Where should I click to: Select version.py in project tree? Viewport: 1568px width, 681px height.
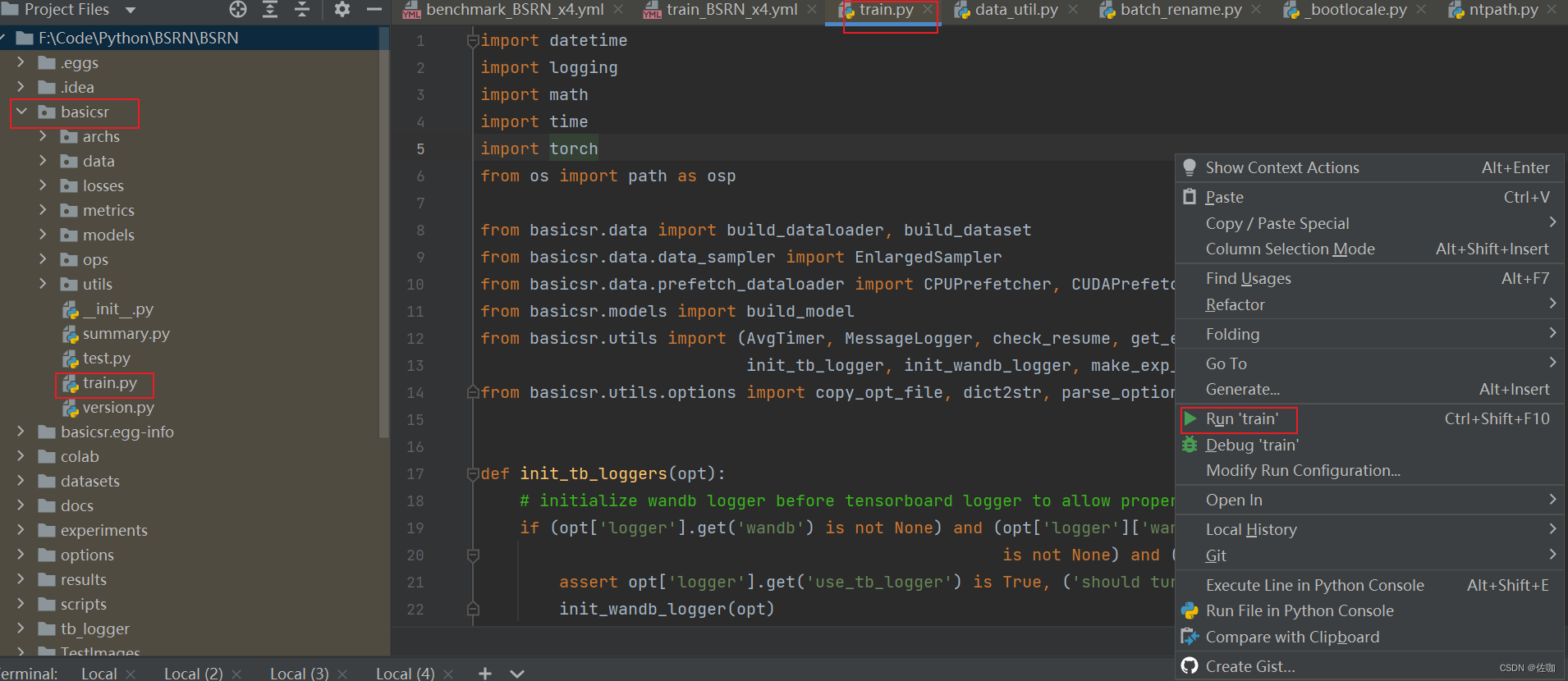coord(118,408)
